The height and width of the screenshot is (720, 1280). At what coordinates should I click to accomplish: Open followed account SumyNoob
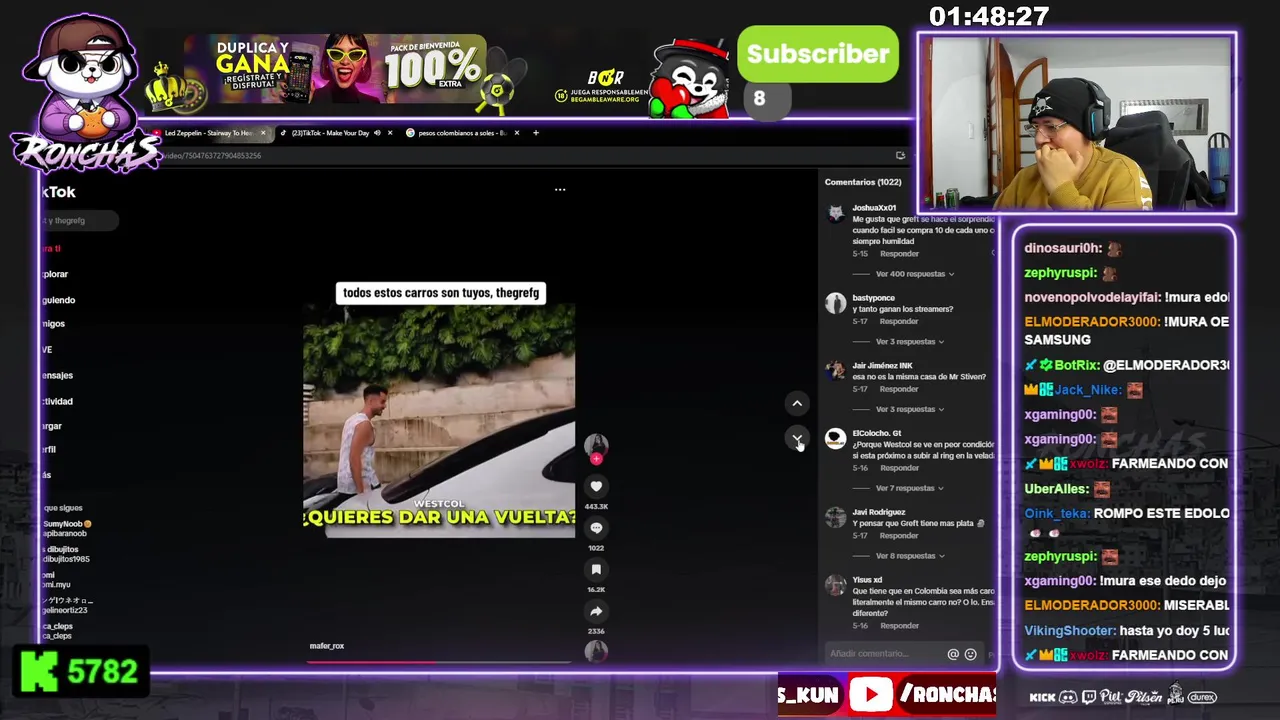coord(67,529)
